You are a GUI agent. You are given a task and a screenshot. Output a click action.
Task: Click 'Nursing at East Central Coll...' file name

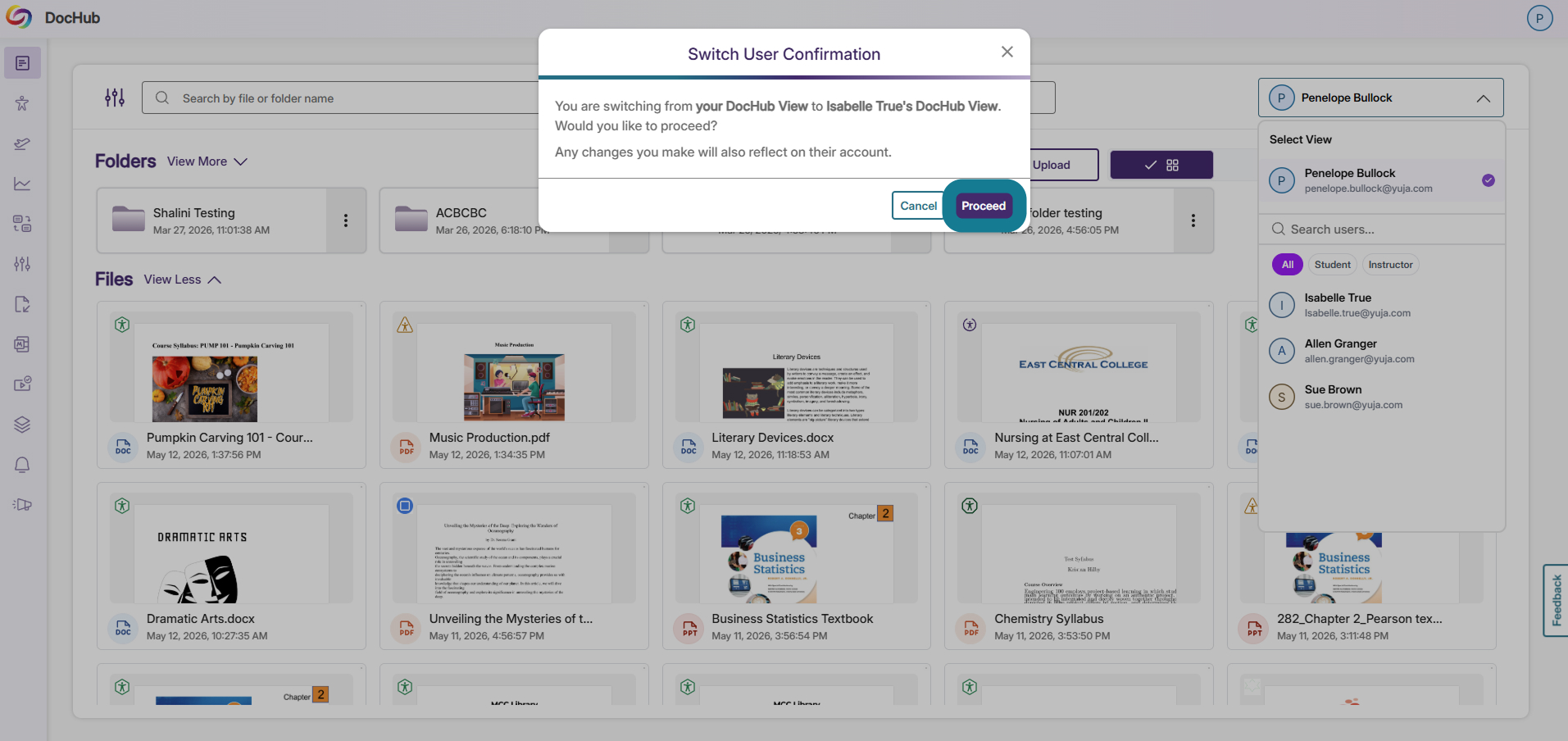pyautogui.click(x=1076, y=438)
